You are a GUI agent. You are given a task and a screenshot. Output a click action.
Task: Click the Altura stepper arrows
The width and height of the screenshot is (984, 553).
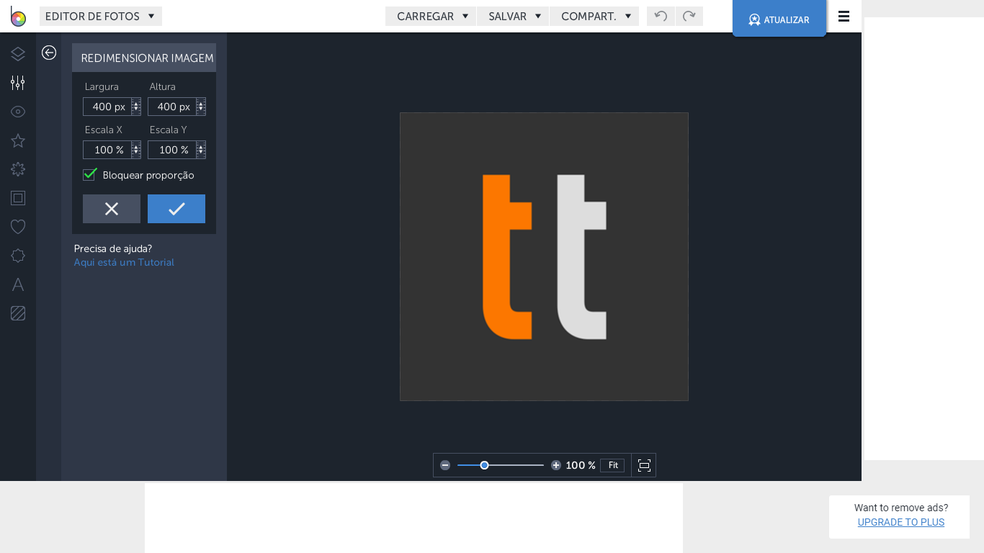click(200, 107)
